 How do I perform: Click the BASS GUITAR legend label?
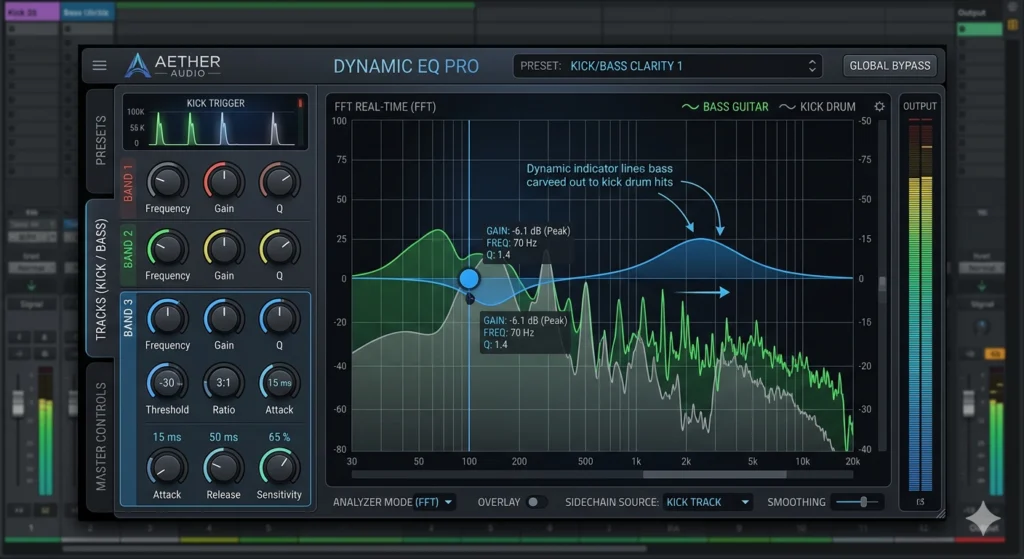click(x=735, y=106)
